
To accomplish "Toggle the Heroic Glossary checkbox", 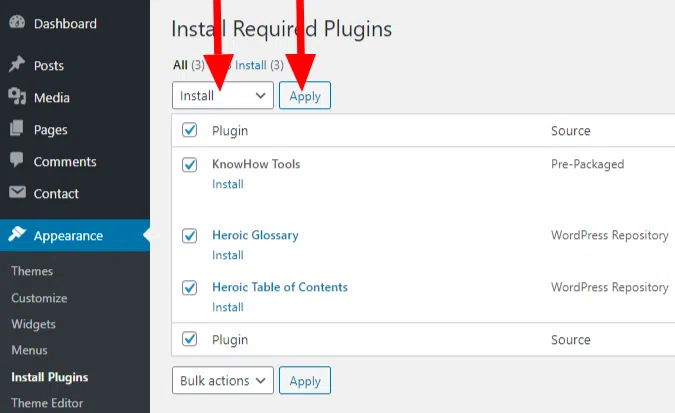I will coord(190,236).
